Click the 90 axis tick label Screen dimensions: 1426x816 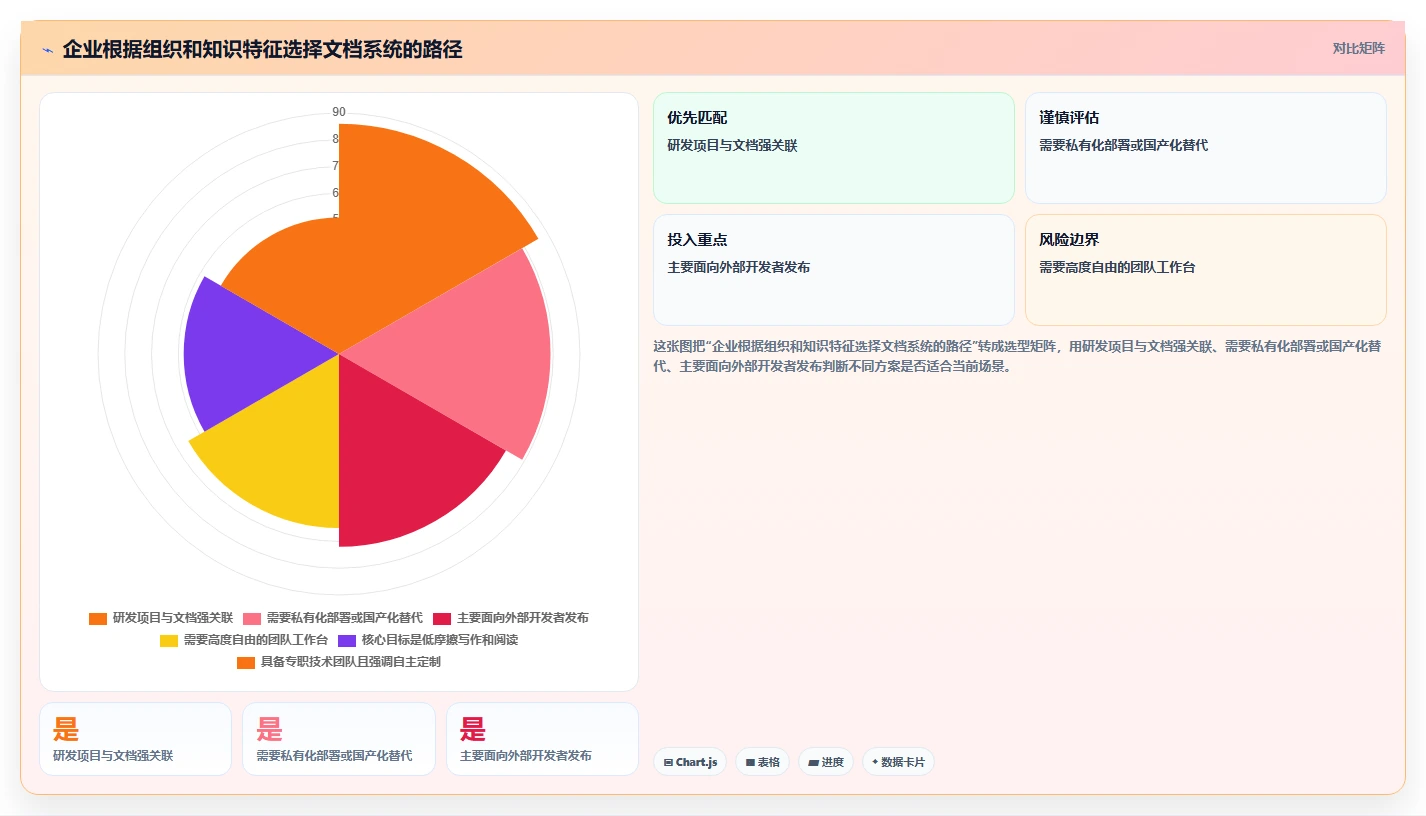339,111
